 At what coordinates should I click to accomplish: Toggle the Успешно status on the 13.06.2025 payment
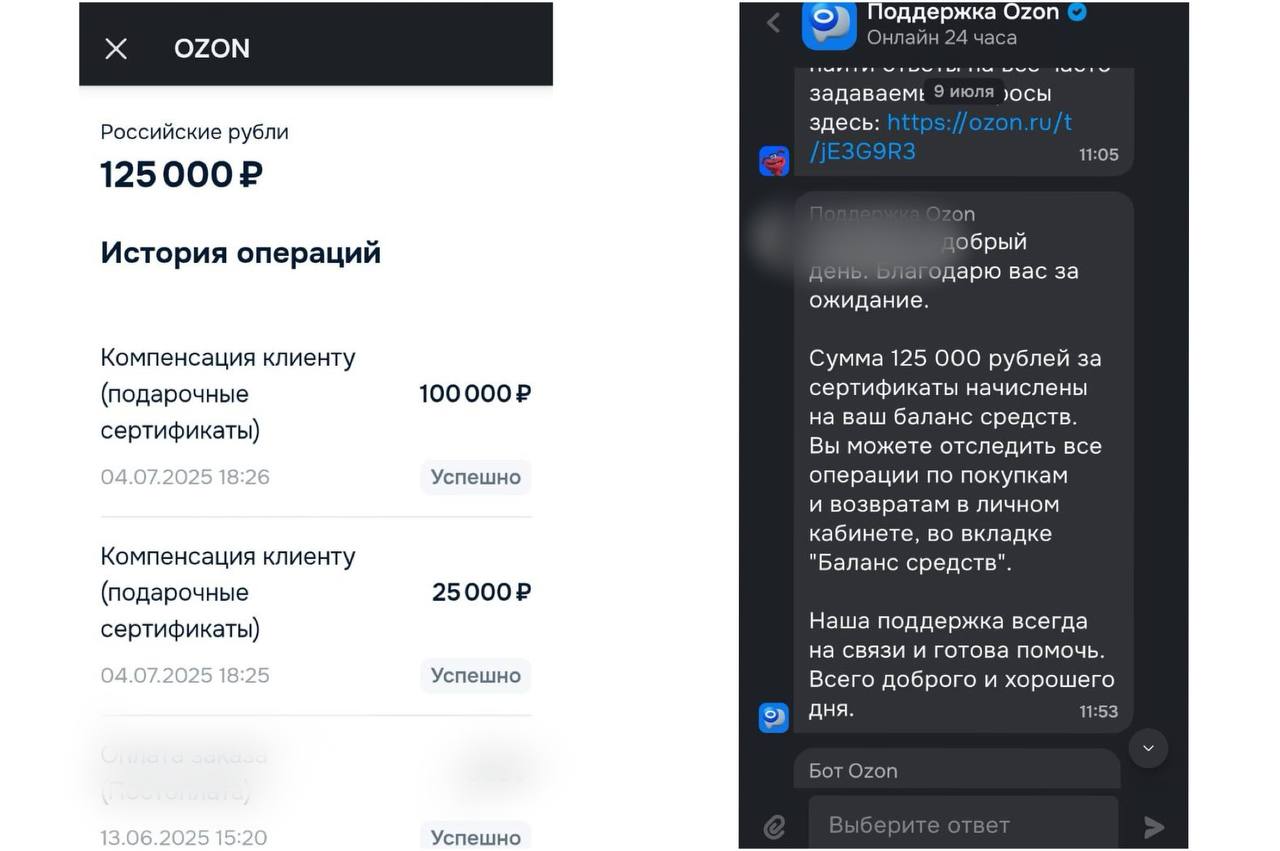pos(475,837)
